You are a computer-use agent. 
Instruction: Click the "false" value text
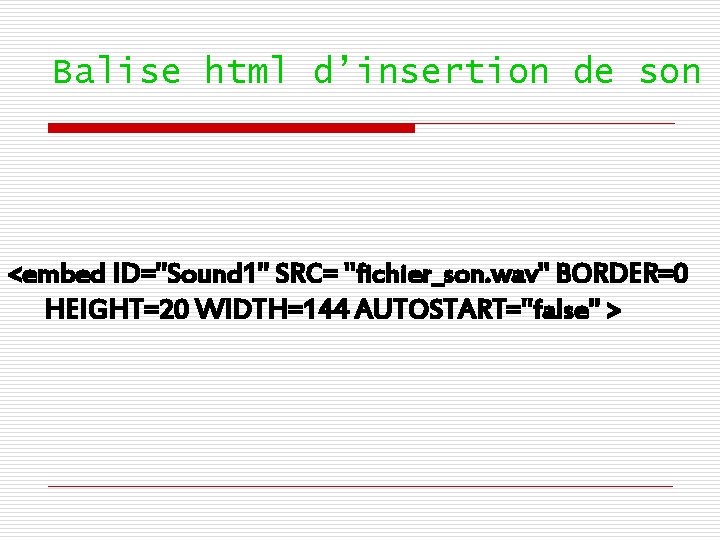[x=561, y=309]
